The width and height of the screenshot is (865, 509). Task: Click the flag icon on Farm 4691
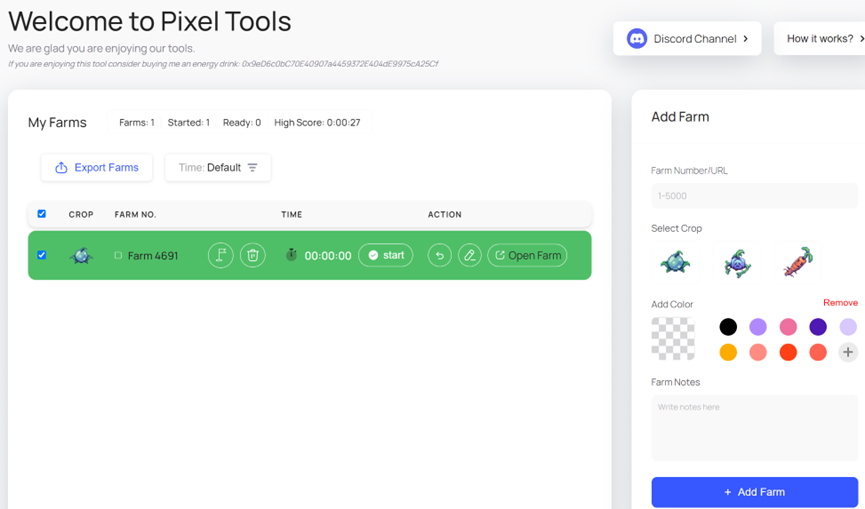pos(221,255)
